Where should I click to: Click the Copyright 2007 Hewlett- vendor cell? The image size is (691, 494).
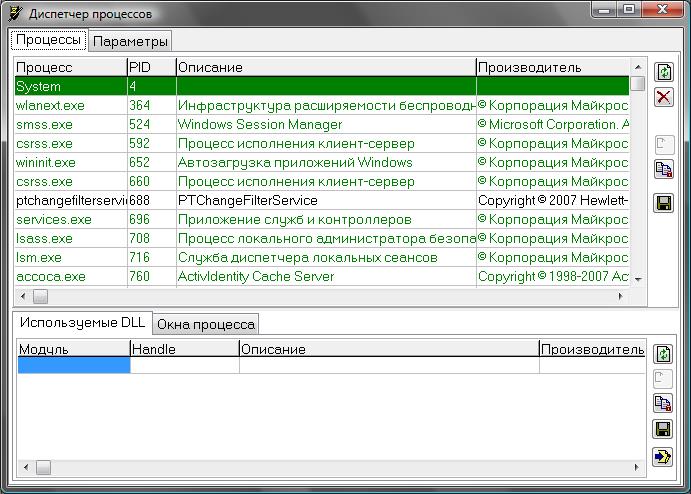coord(553,200)
